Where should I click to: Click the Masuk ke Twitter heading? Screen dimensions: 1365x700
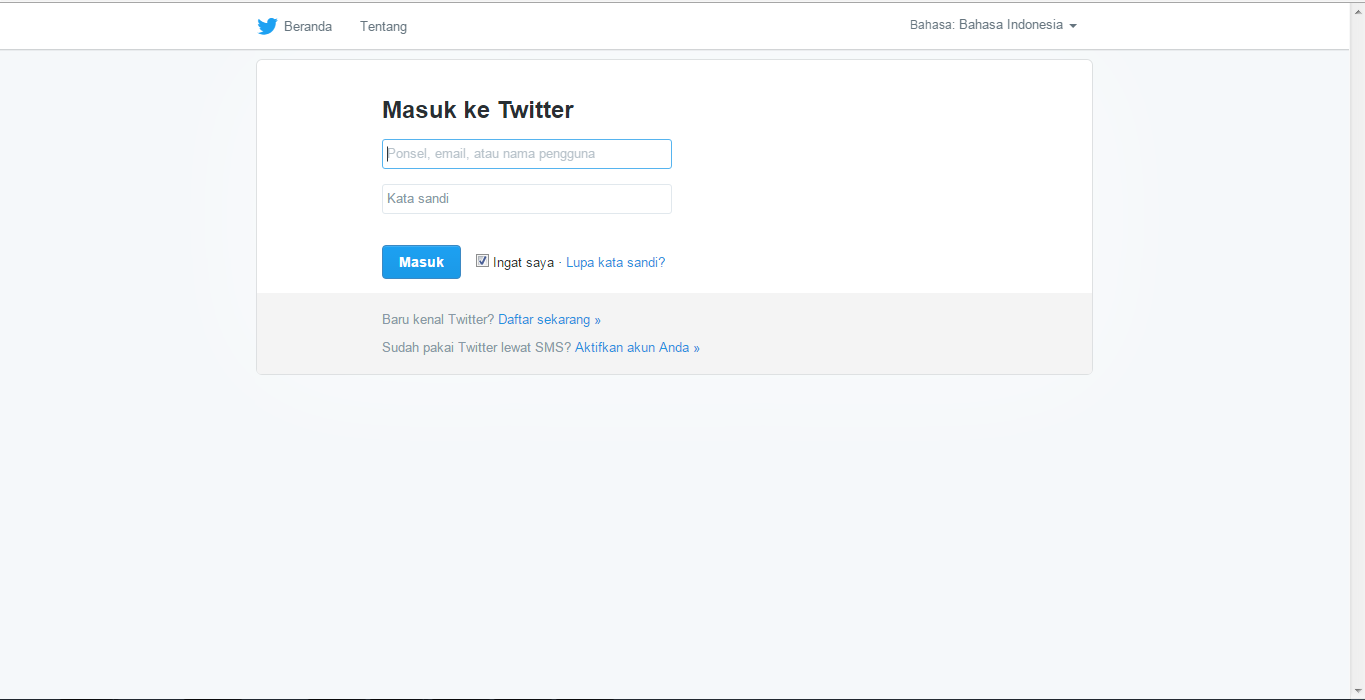[478, 110]
